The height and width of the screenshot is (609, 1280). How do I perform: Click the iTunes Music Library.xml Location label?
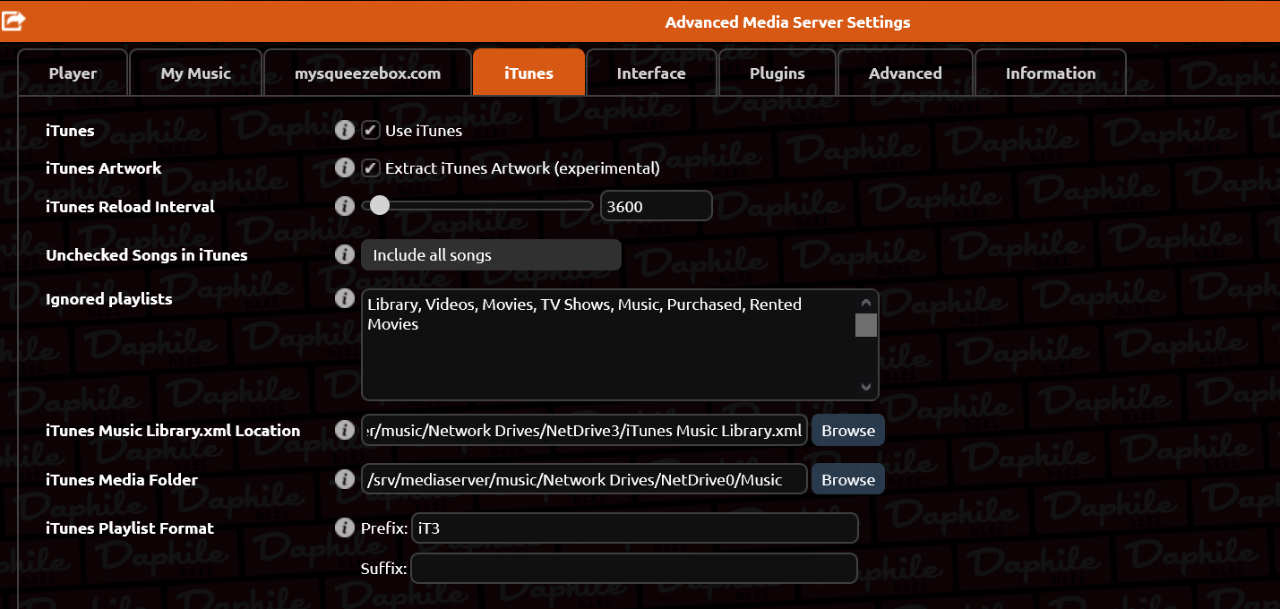coord(173,431)
